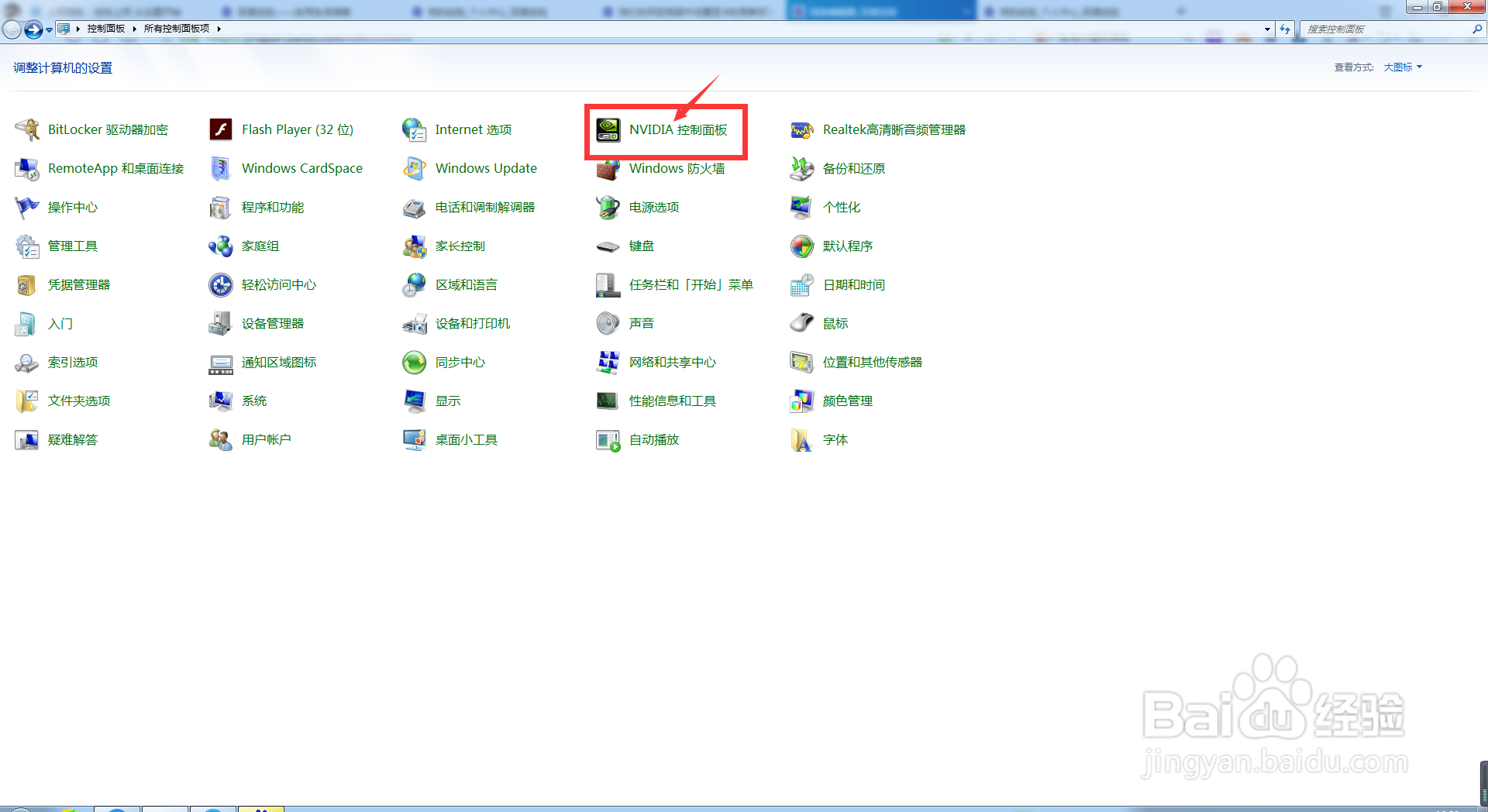Open the 桌面小工具 link
The image size is (1488, 812).
[x=467, y=439]
